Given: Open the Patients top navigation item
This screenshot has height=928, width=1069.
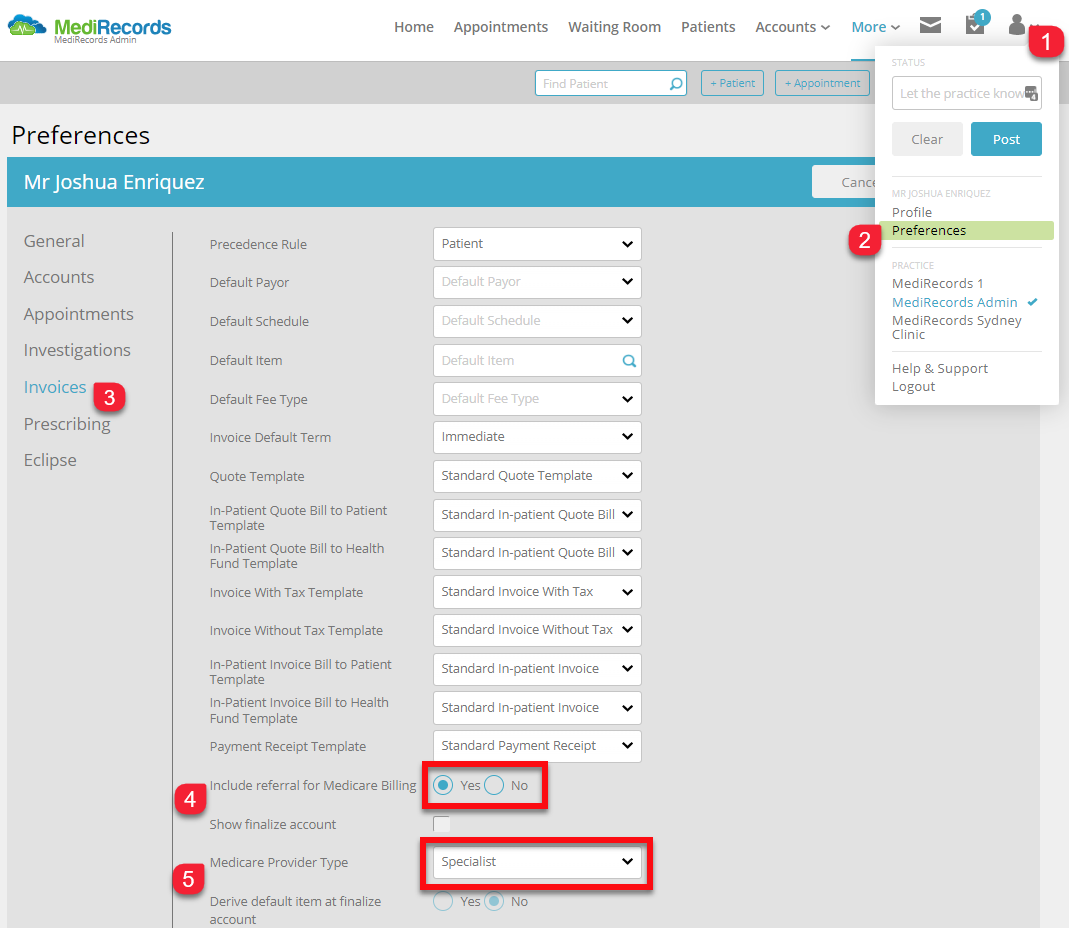Looking at the screenshot, I should (x=708, y=27).
